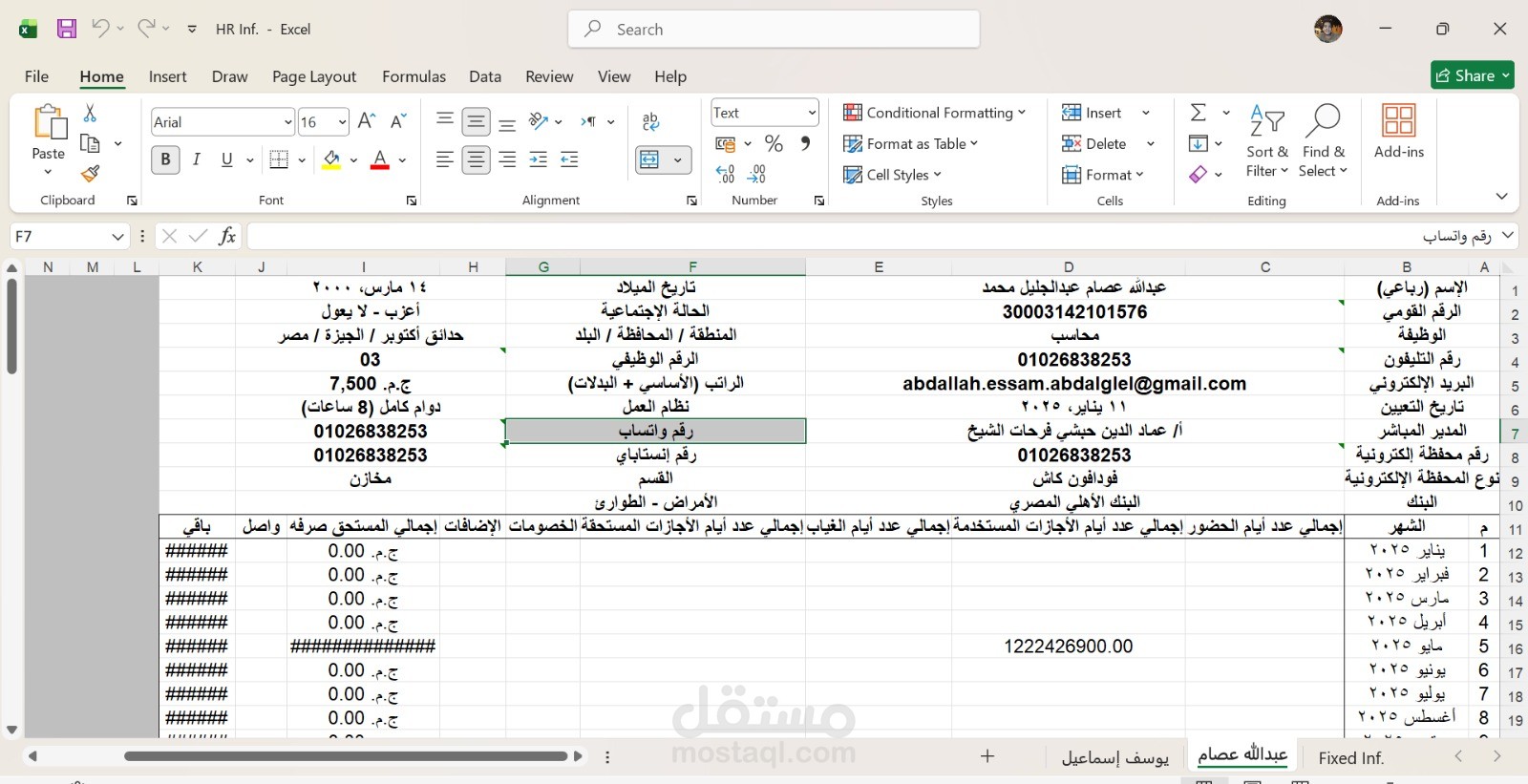The width and height of the screenshot is (1528, 784).
Task: Toggle Top Align alignment
Action: tap(445, 120)
